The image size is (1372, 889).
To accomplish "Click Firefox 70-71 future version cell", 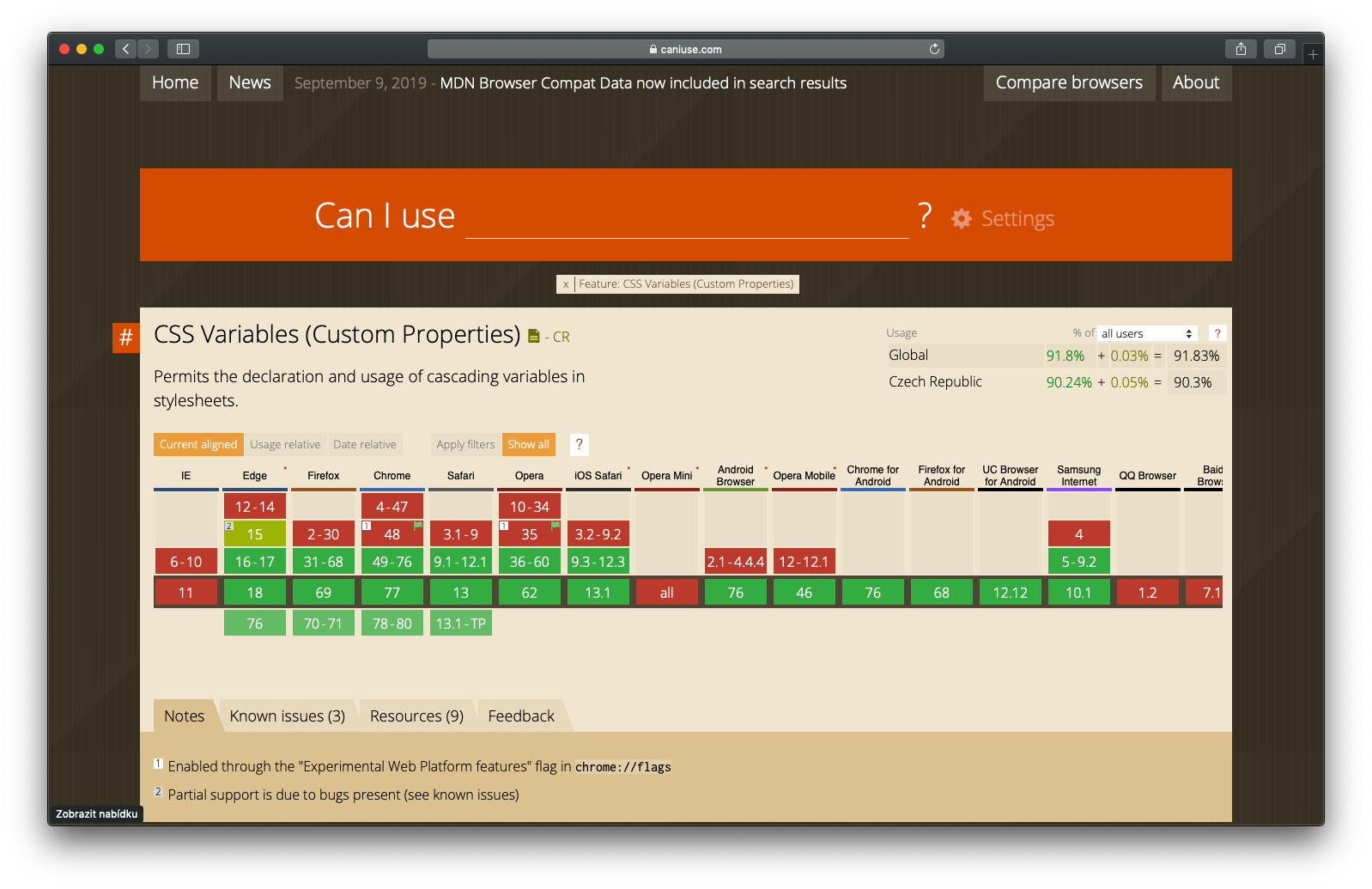I will coord(324,624).
